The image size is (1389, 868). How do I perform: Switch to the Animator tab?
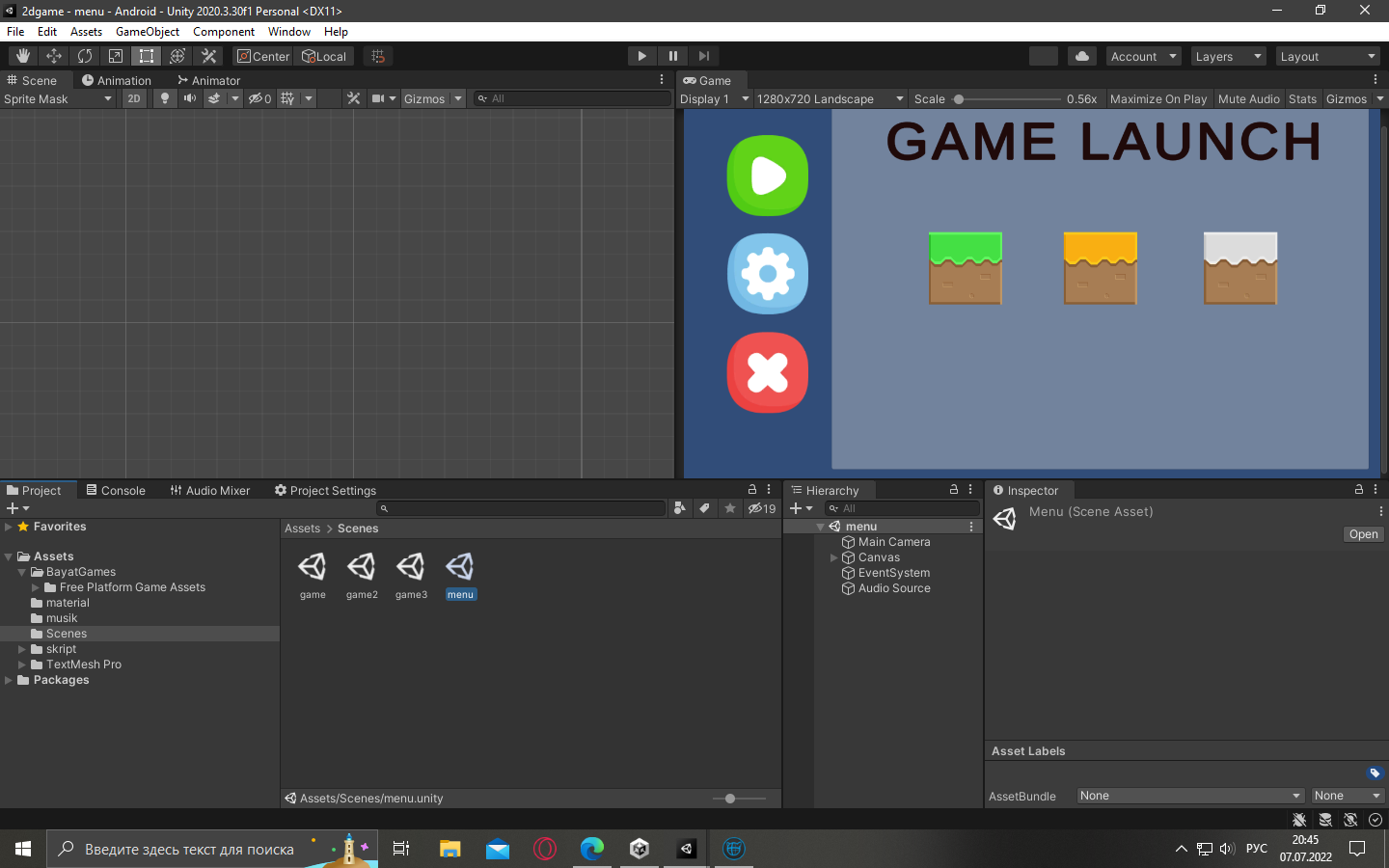pyautogui.click(x=208, y=80)
